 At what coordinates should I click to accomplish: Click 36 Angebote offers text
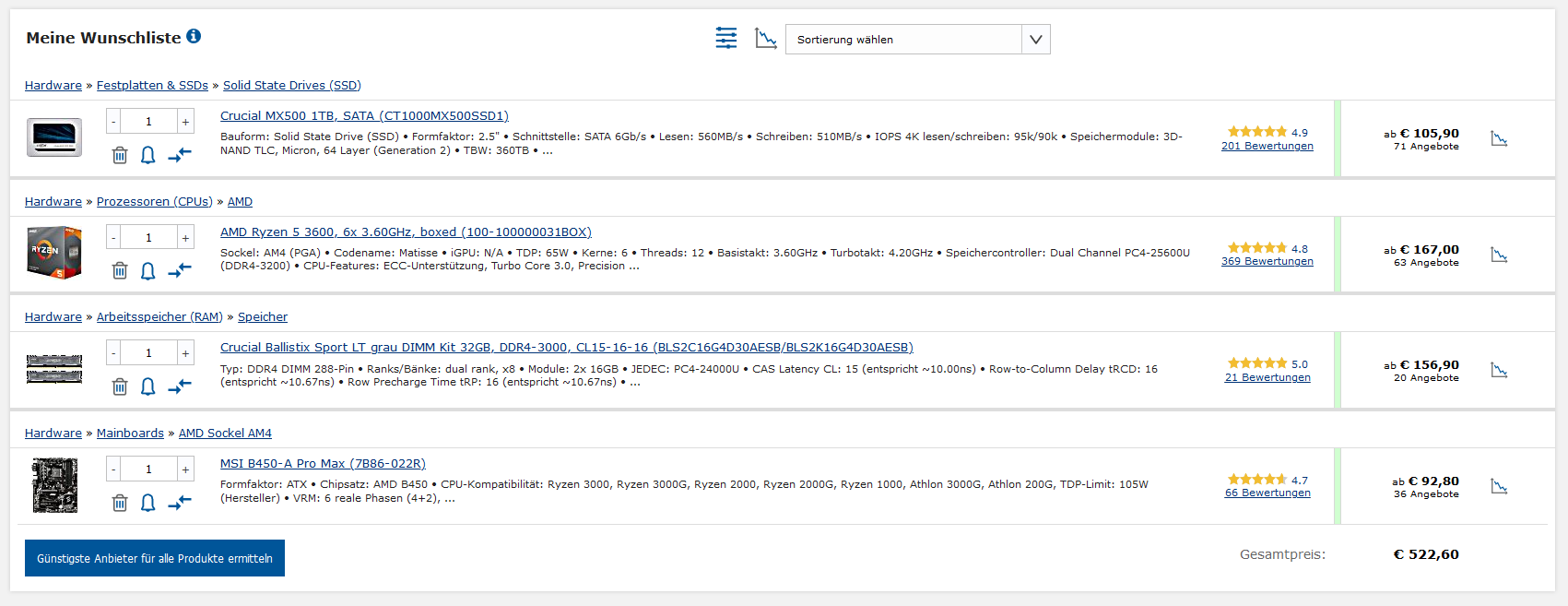coord(1426,494)
